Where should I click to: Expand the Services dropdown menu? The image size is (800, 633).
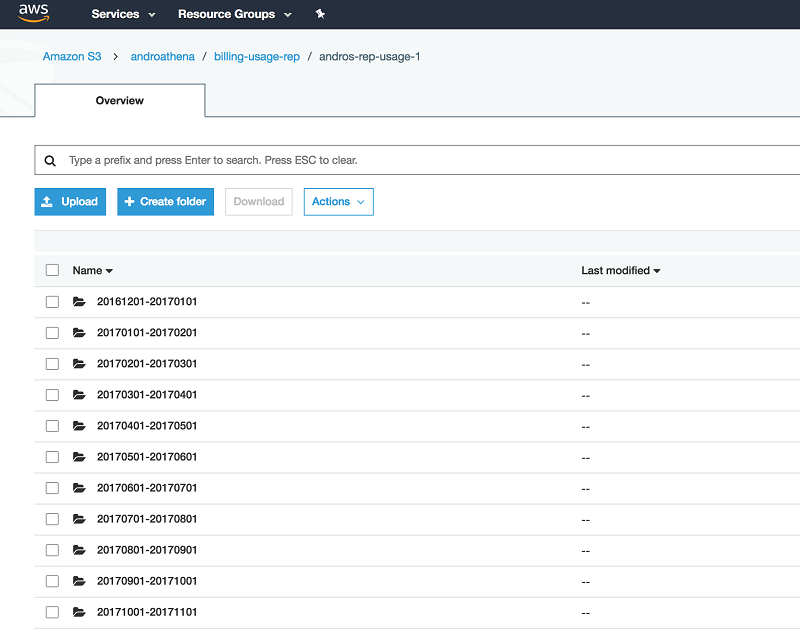[123, 14]
